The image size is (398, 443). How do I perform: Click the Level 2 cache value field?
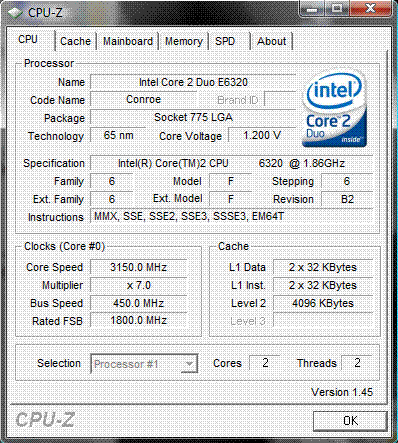point(323,303)
